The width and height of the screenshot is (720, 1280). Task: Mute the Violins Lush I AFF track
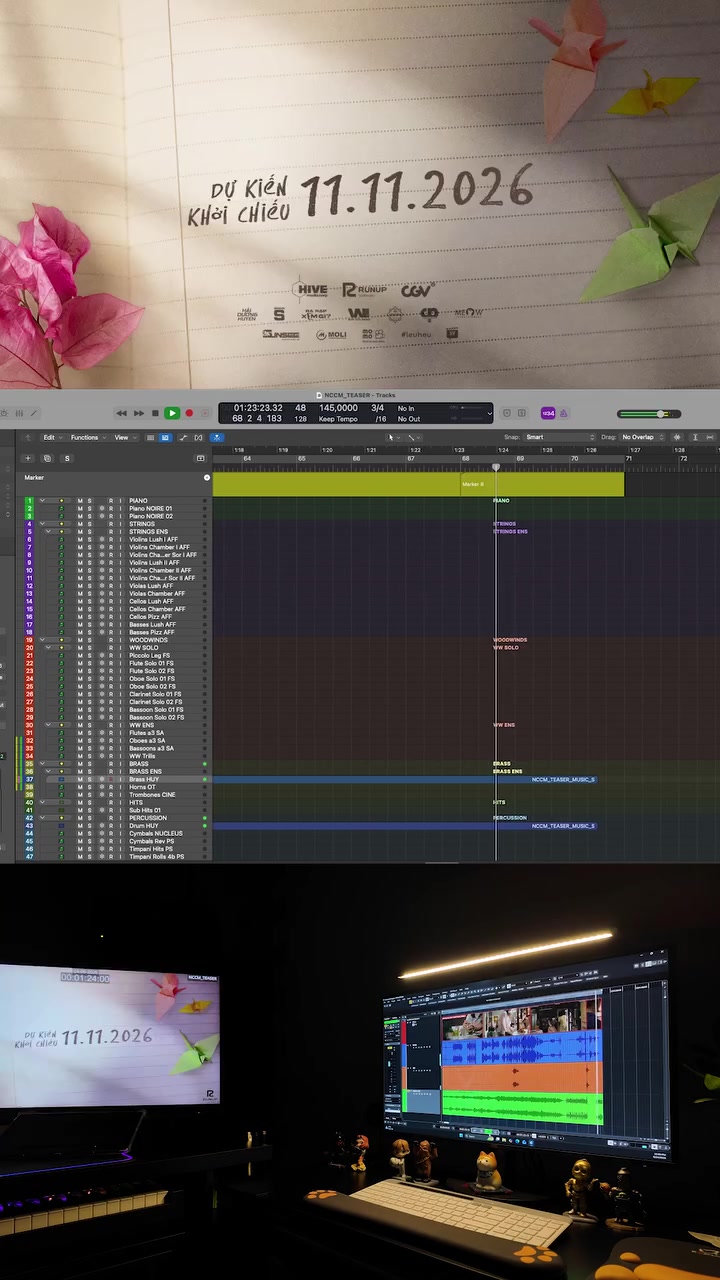coord(80,540)
